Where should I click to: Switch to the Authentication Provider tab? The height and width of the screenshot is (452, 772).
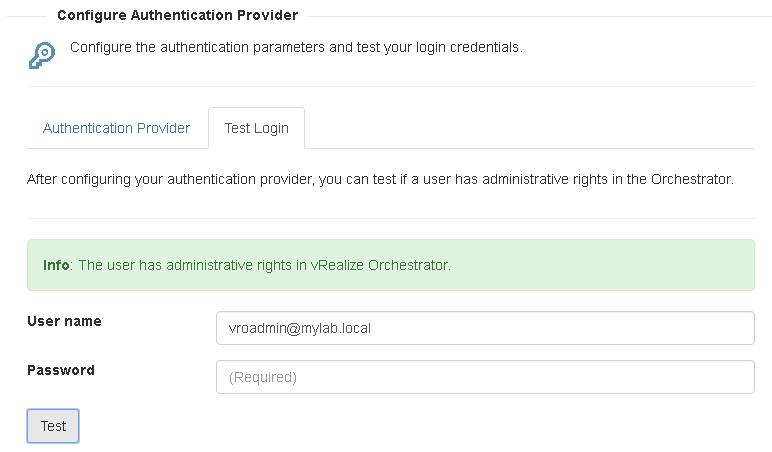(116, 128)
